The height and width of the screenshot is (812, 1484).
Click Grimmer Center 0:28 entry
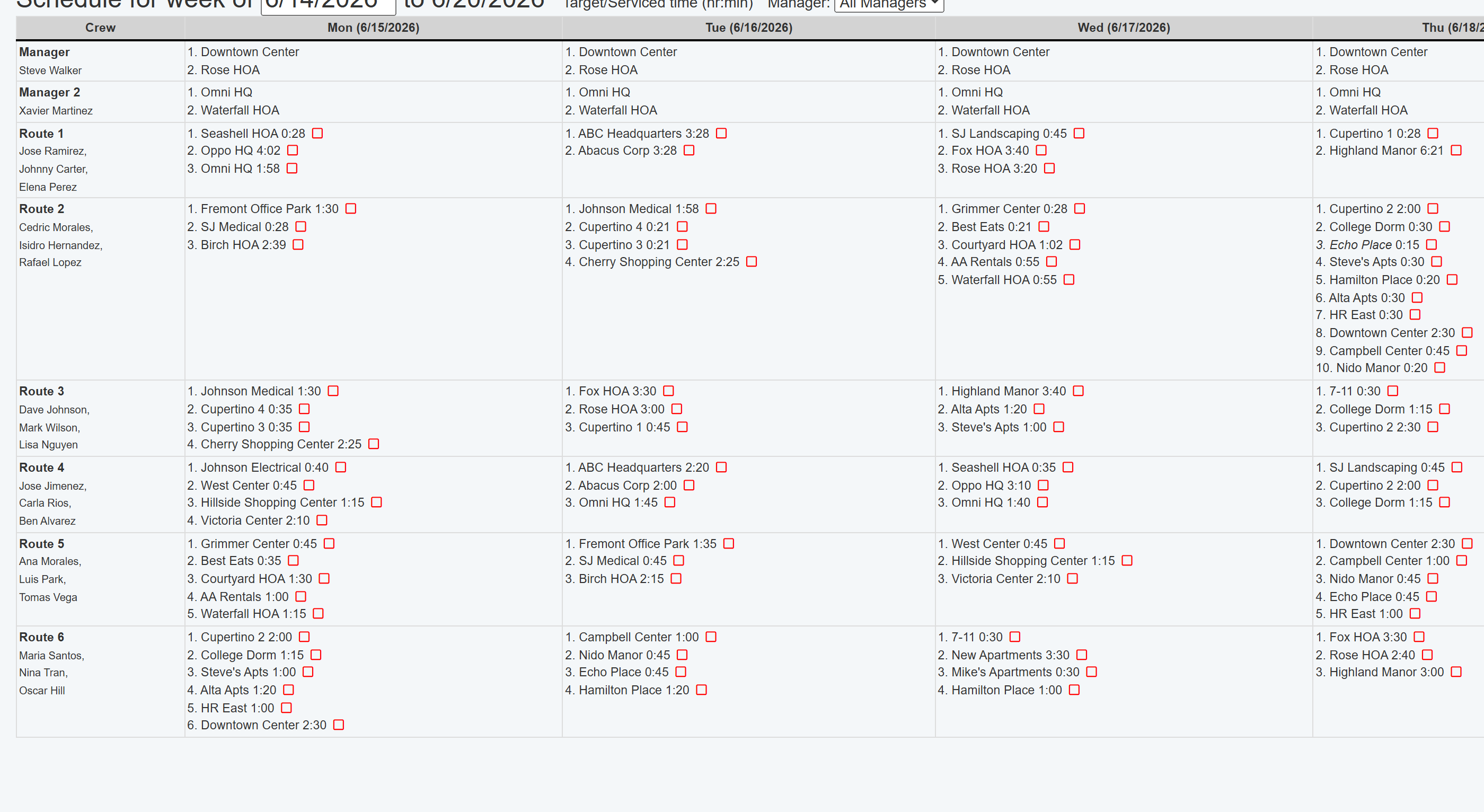pyautogui.click(x=1002, y=209)
